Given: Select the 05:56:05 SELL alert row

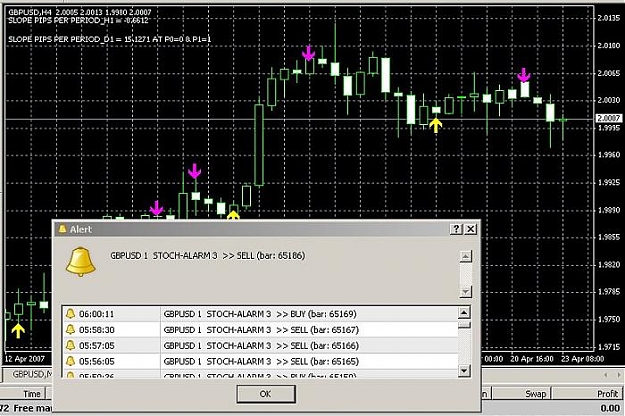Looking at the screenshot, I should pyautogui.click(x=260, y=361).
